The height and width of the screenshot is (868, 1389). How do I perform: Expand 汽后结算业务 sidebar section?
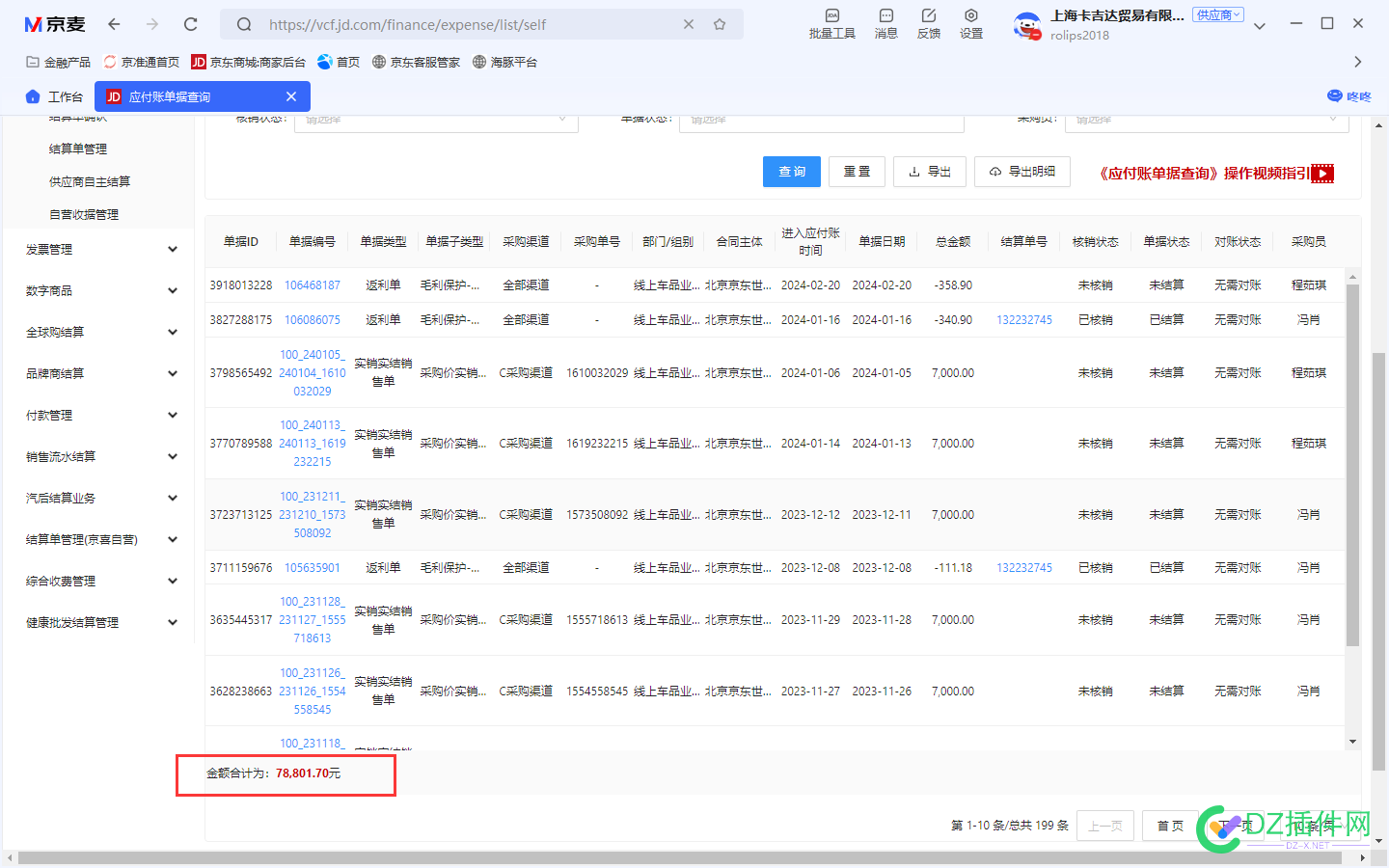[x=101, y=498]
